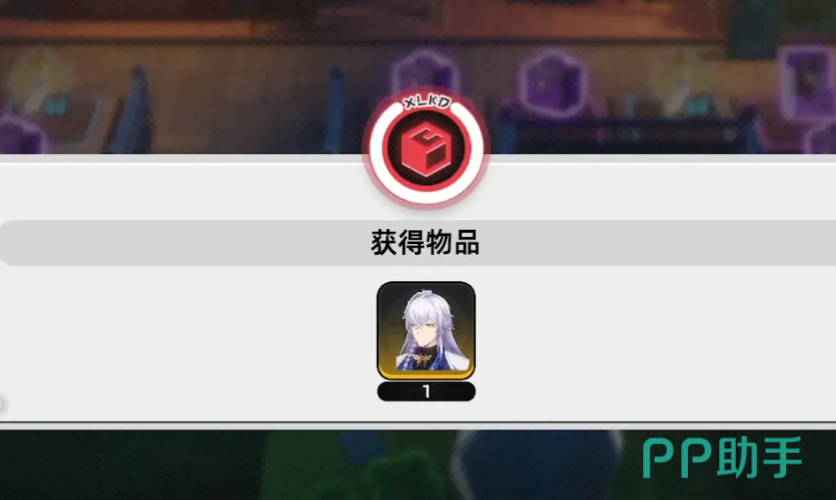Click the PP助手 watermark logo
Viewport: 836px width, 500px height.
click(722, 457)
